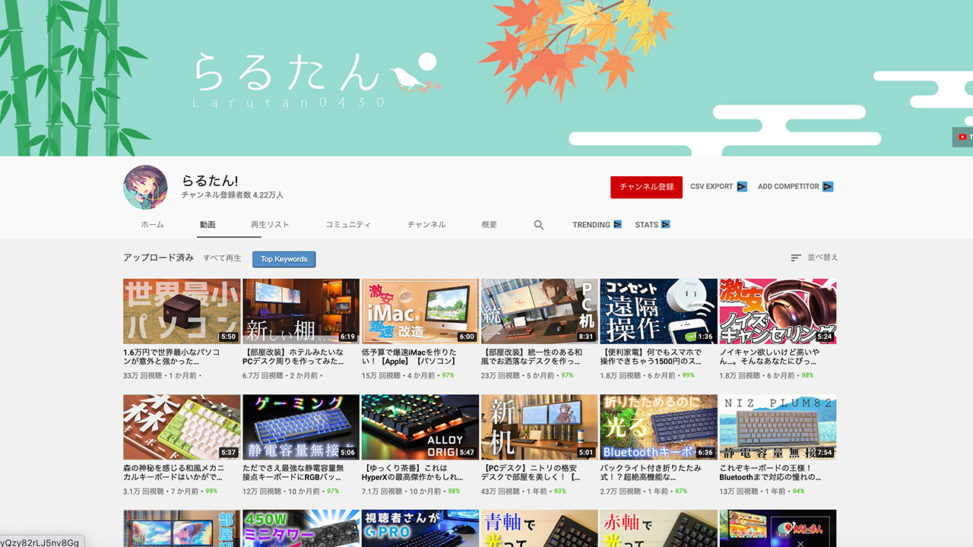Click title 1.6万円で世界最小なパソコンが意外と強かった
This screenshot has width=973, height=547.
click(171, 356)
